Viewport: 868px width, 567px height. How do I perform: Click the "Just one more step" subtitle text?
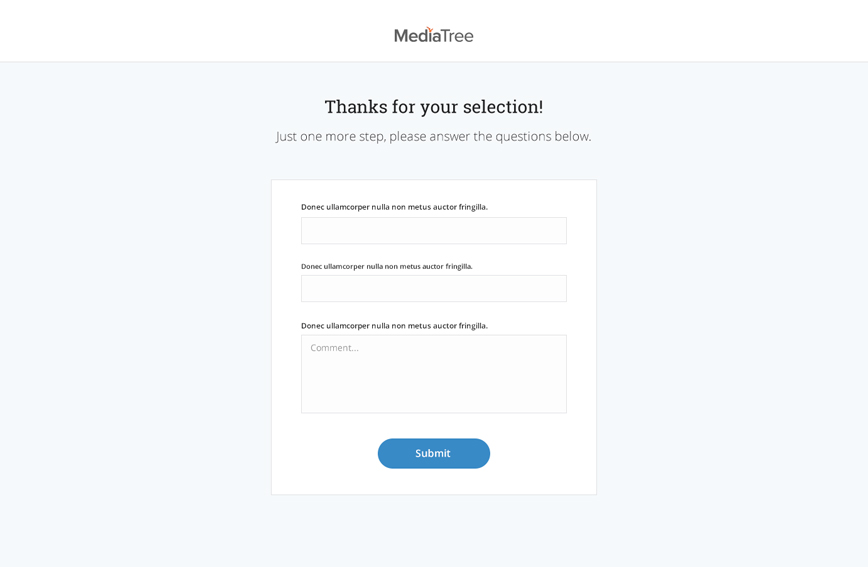point(433,136)
